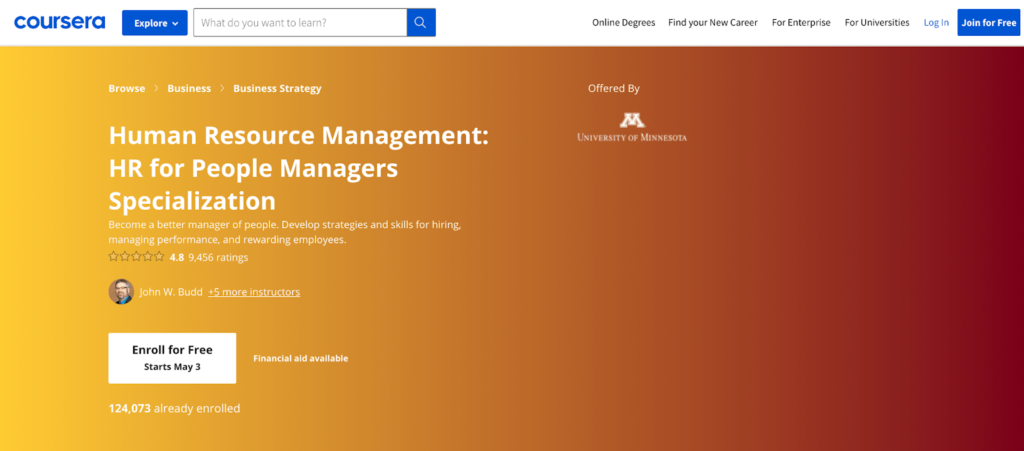
Task: Click the star rating icons
Action: point(136,257)
